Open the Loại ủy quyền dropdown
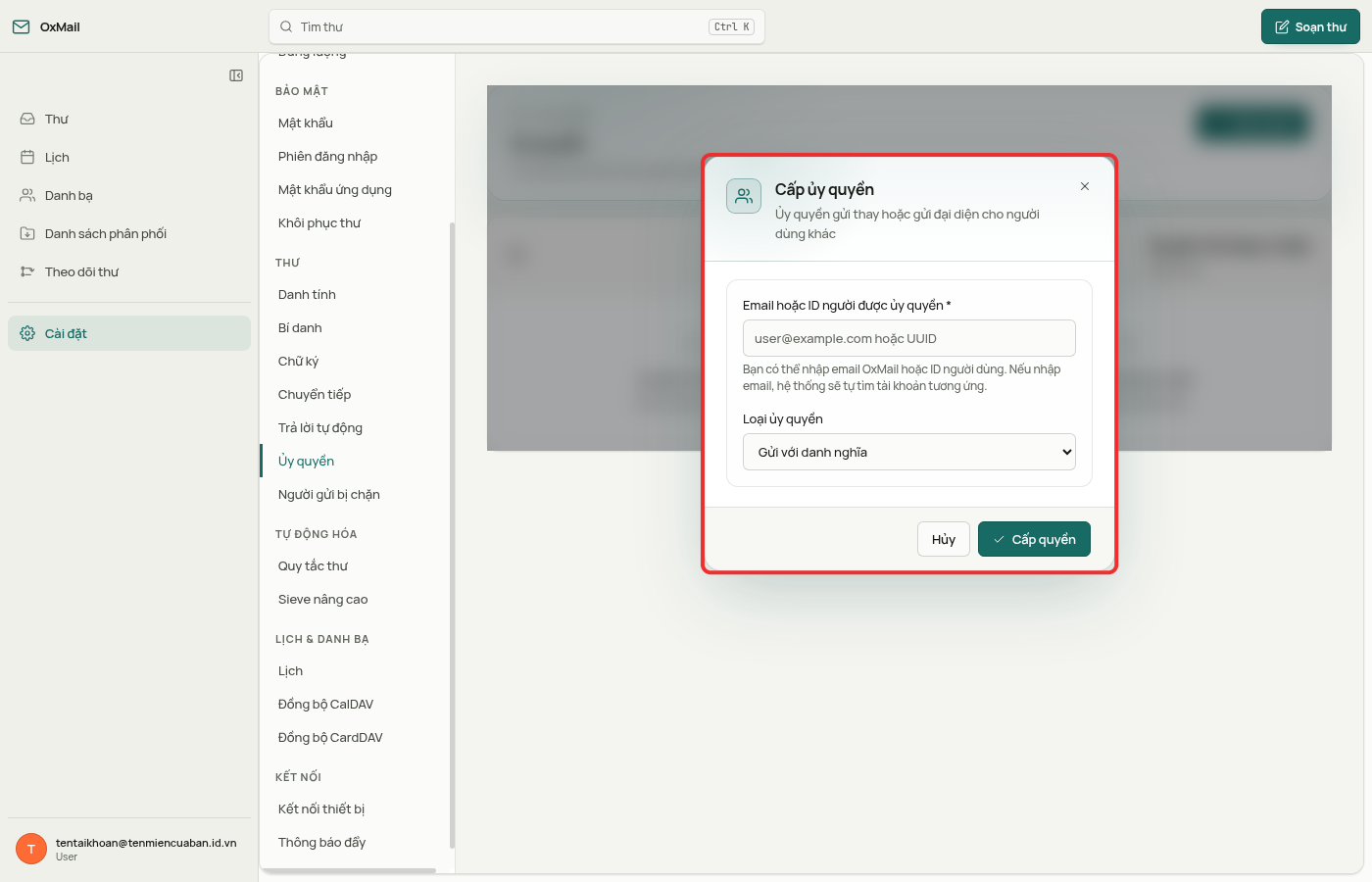Screen dimensions: 1372x882 tap(909, 452)
